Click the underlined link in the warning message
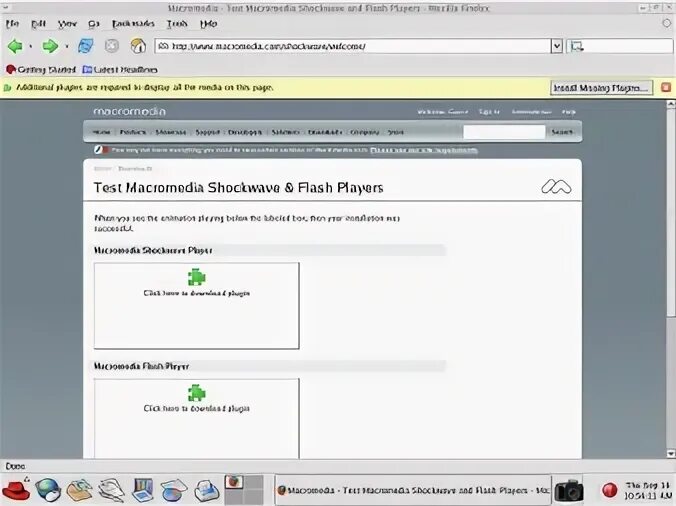The width and height of the screenshot is (676, 506). (424, 150)
